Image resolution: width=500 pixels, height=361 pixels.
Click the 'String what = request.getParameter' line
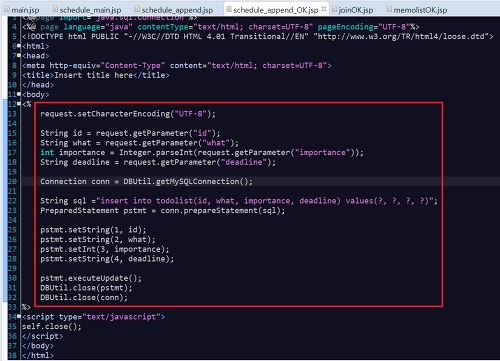coord(139,143)
